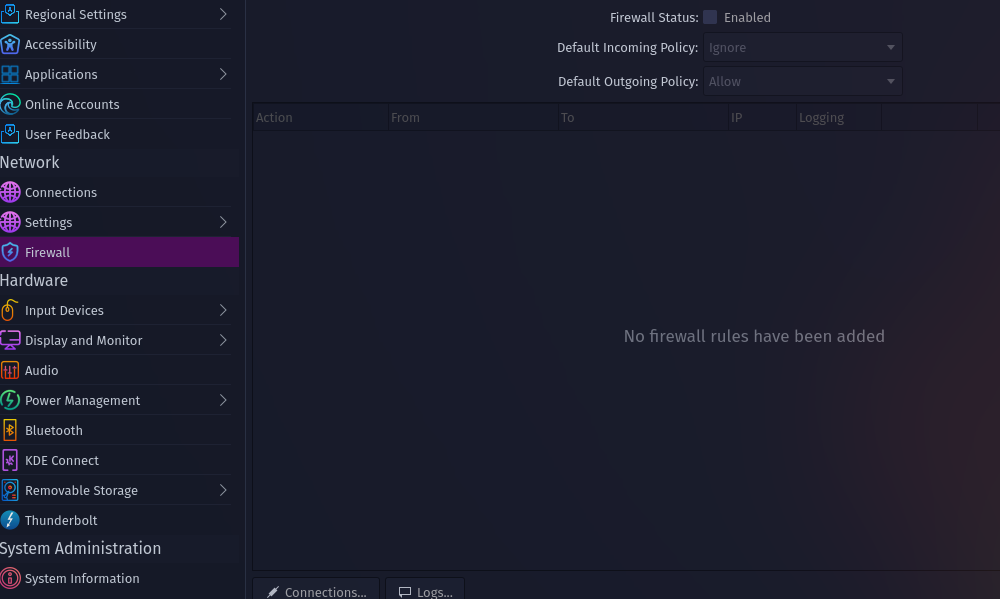Click the Applications grid icon
Screen dimensions: 1000x599
pyautogui.click(x=10, y=74)
